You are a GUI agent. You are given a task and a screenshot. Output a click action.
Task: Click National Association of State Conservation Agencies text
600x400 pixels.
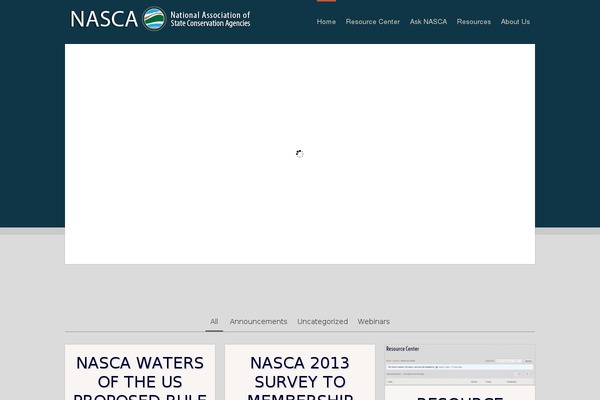pos(210,19)
